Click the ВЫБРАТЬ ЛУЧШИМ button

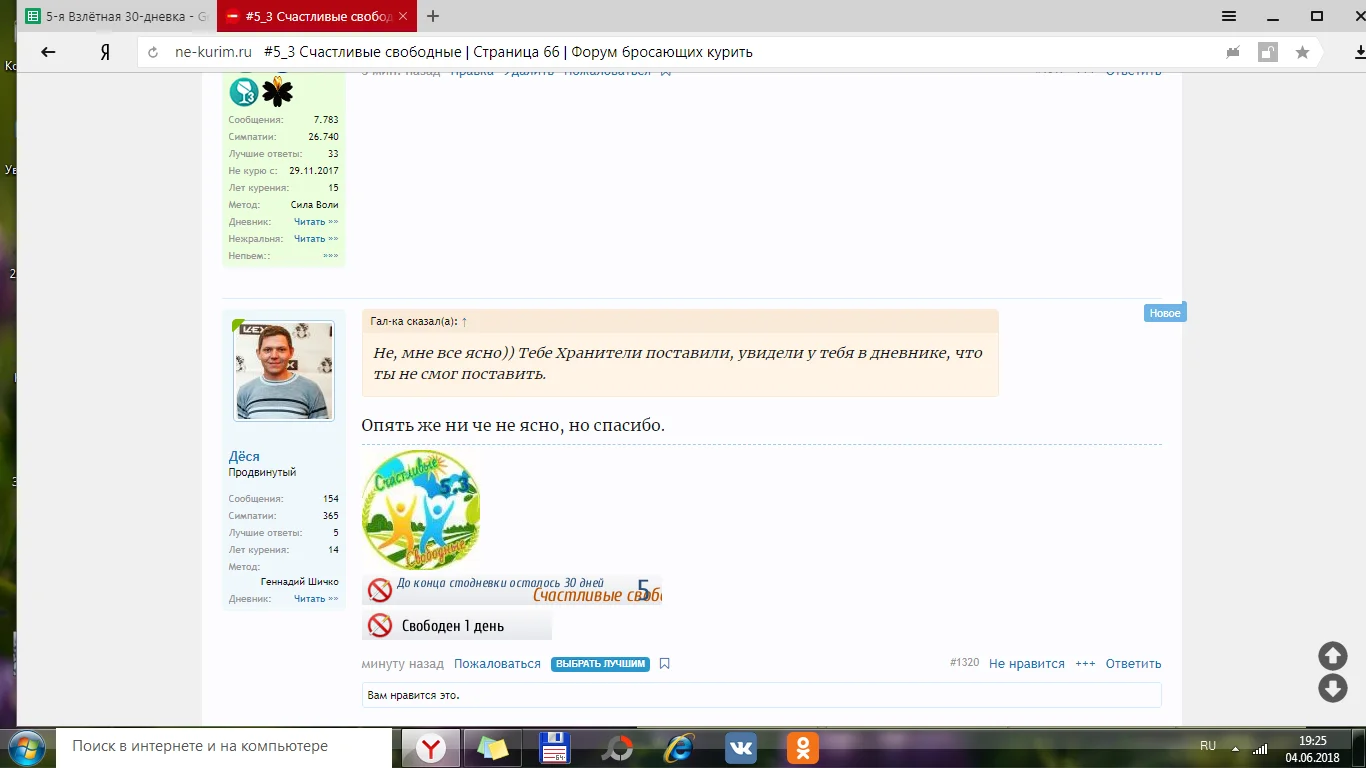click(x=600, y=664)
